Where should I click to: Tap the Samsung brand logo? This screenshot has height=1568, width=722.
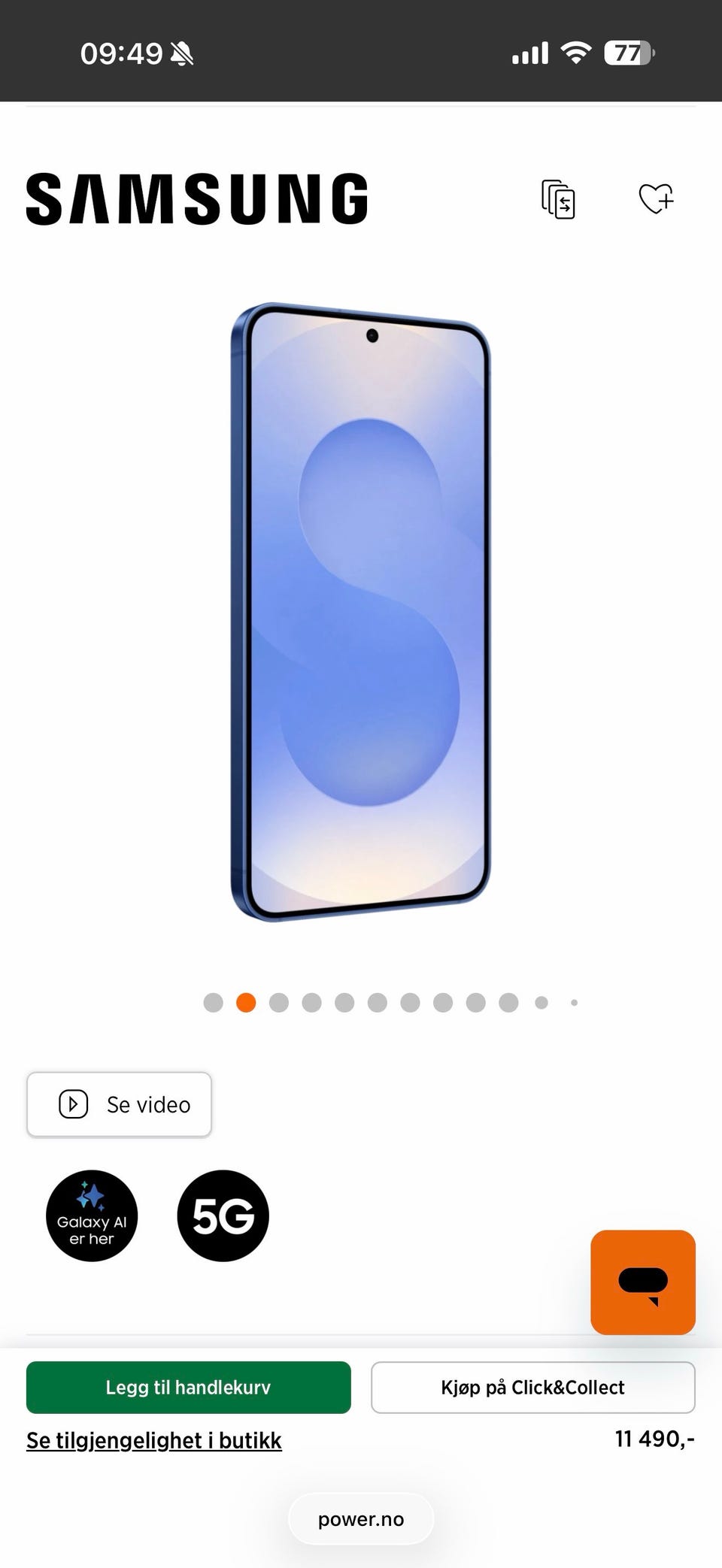[197, 199]
